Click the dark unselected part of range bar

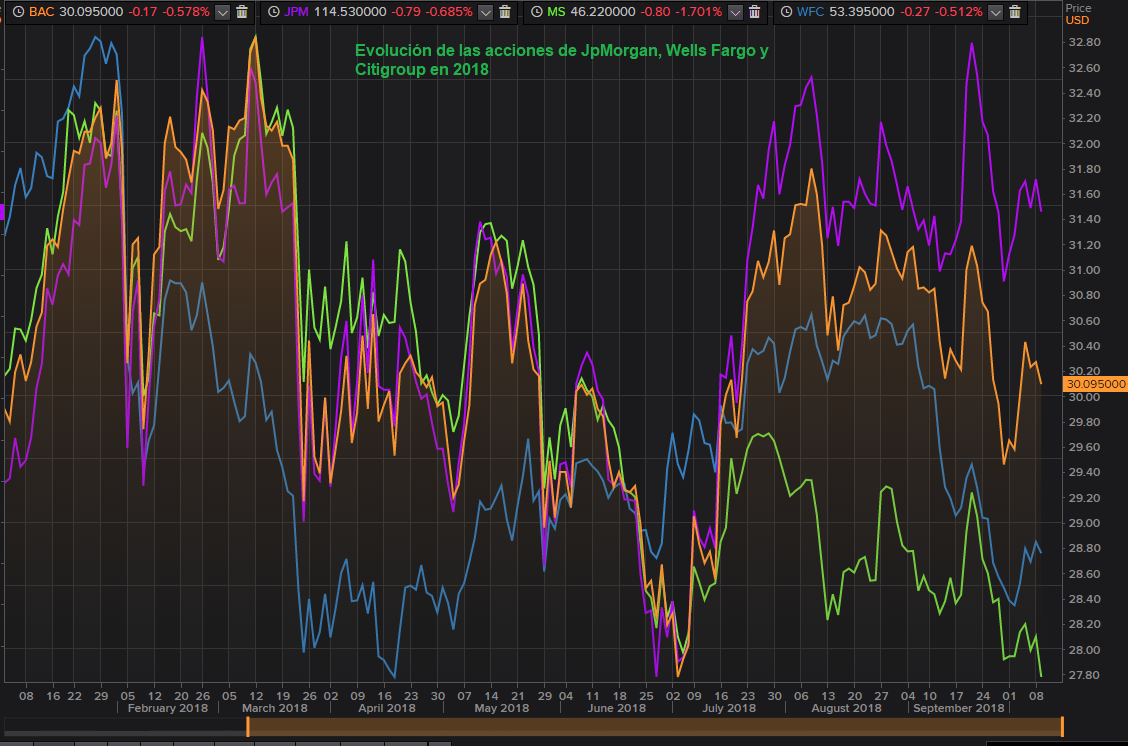click(124, 727)
